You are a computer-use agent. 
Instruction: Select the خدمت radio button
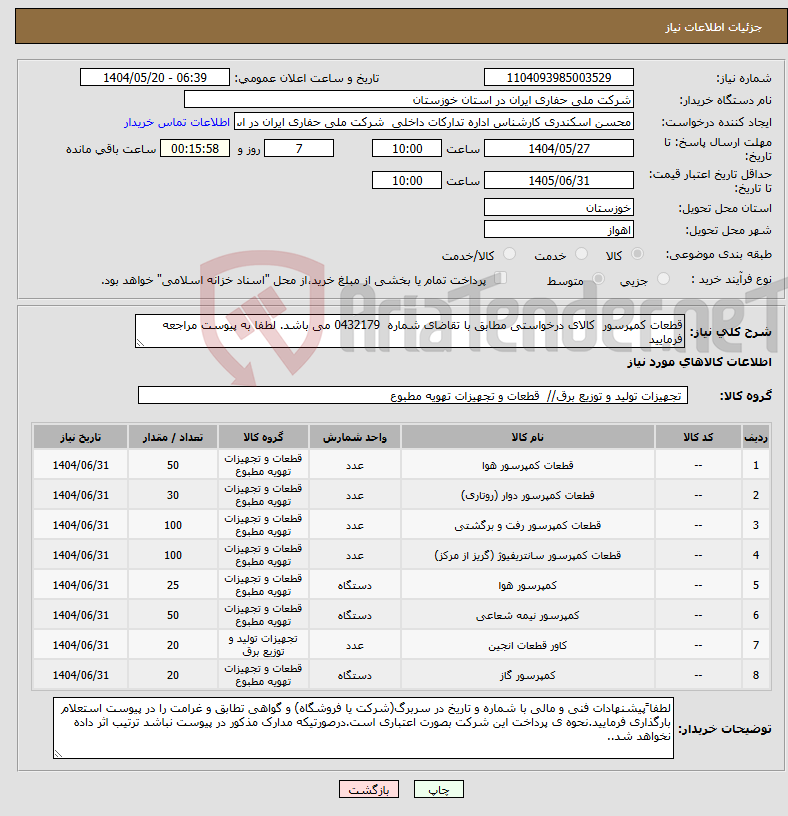[581, 254]
